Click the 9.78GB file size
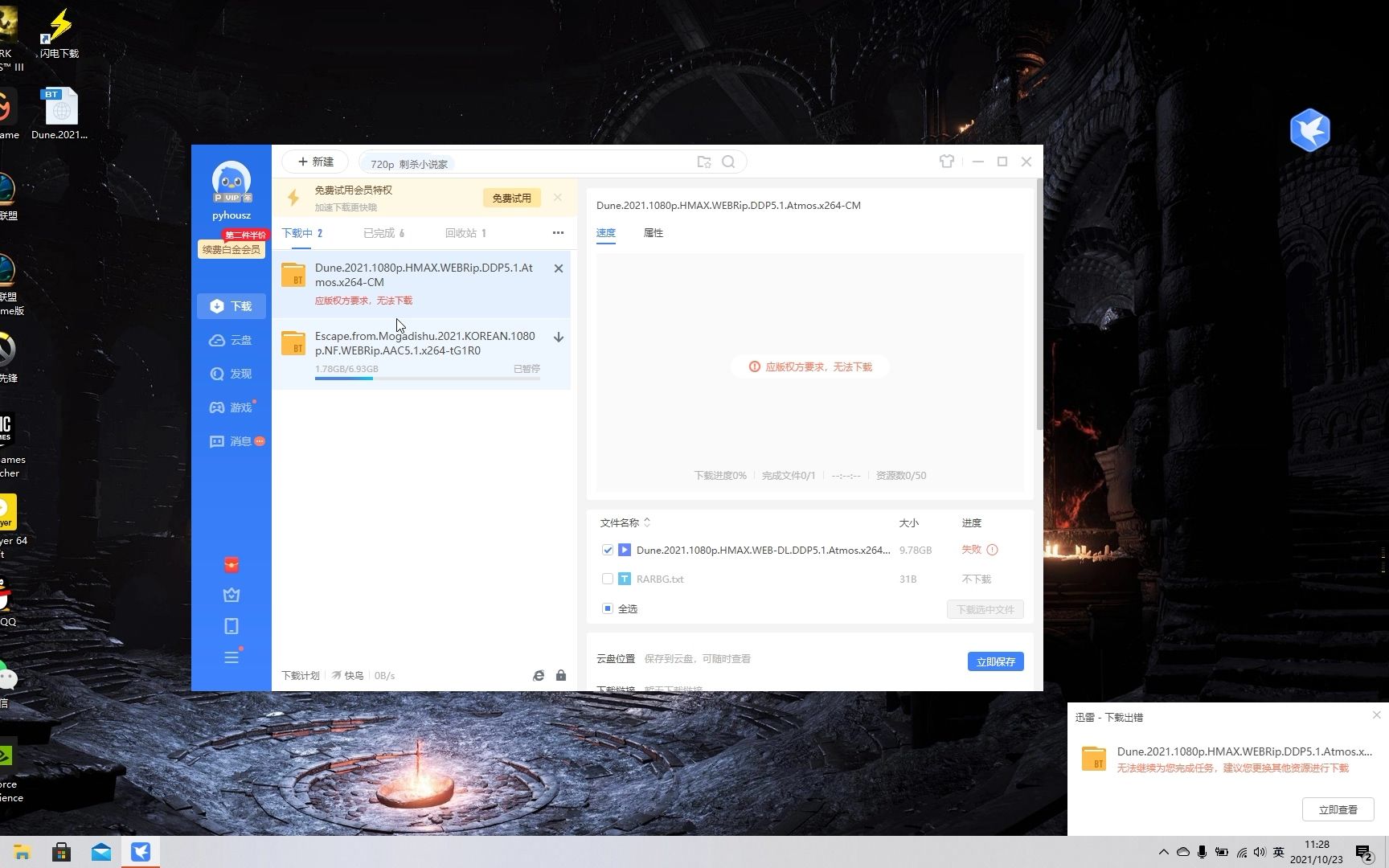 (916, 551)
